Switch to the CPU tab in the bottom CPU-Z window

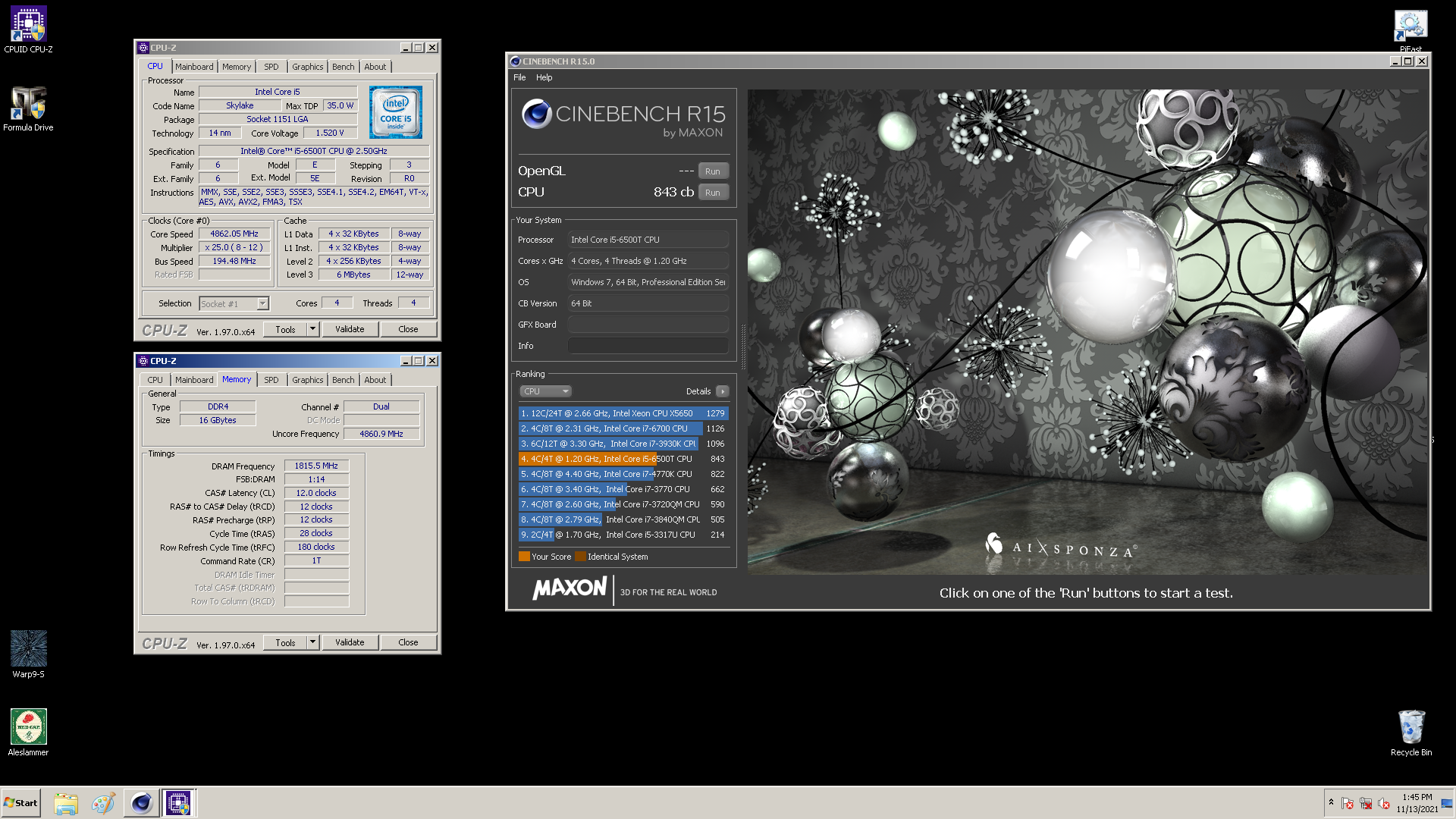155,380
